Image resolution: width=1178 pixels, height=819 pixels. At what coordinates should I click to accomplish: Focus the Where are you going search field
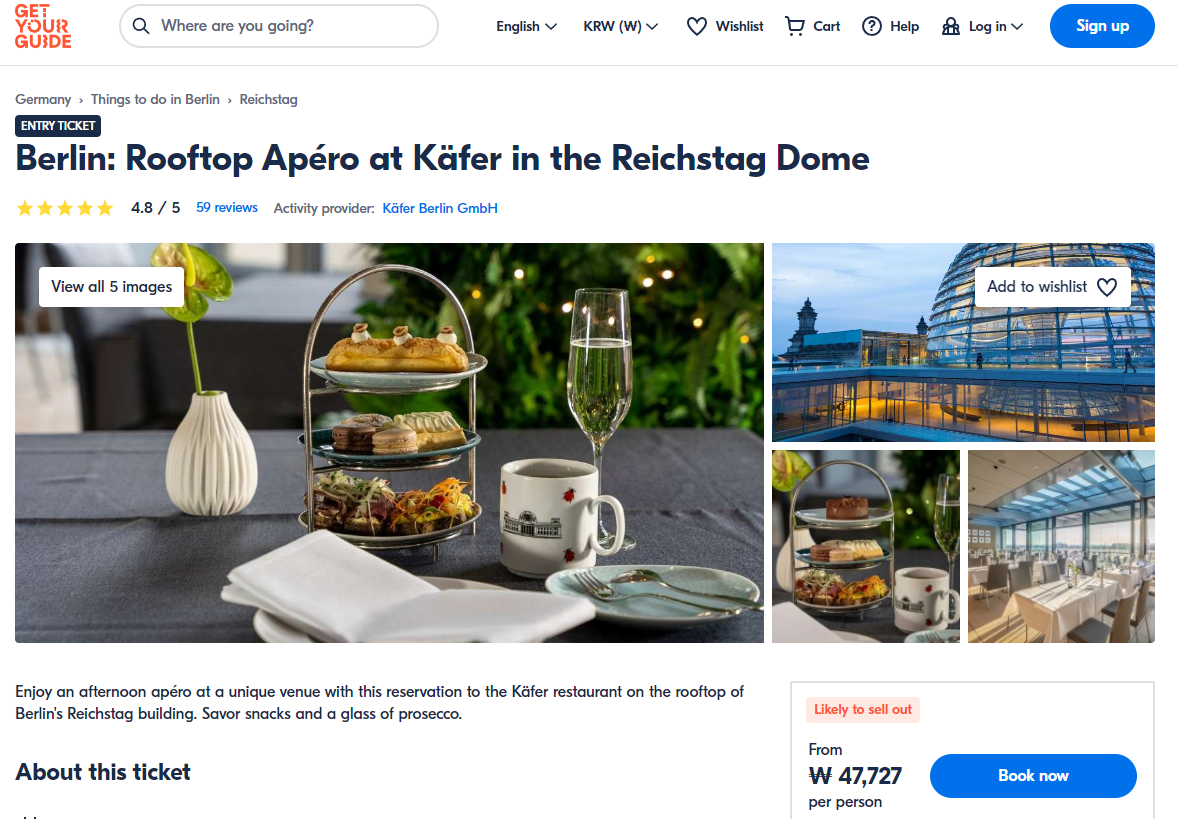pos(279,26)
